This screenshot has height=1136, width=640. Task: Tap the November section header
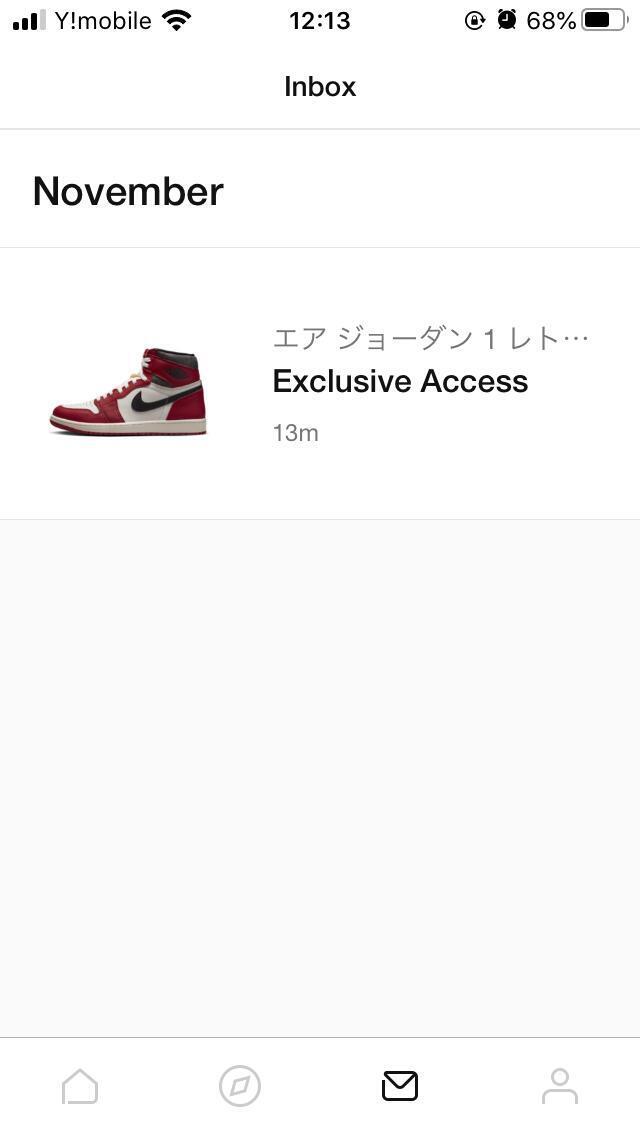128,191
